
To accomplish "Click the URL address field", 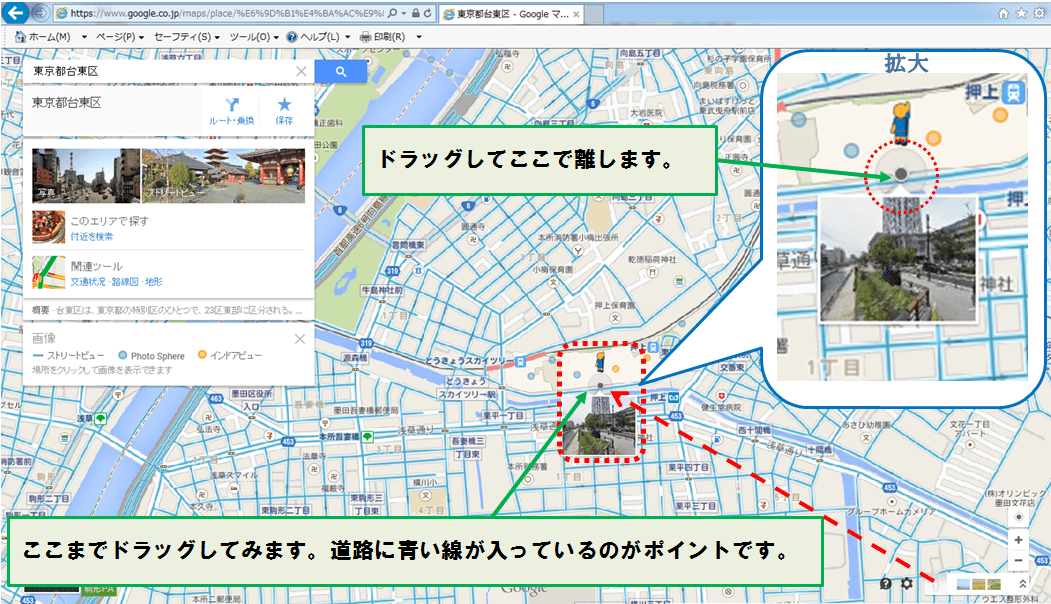I will [227, 13].
